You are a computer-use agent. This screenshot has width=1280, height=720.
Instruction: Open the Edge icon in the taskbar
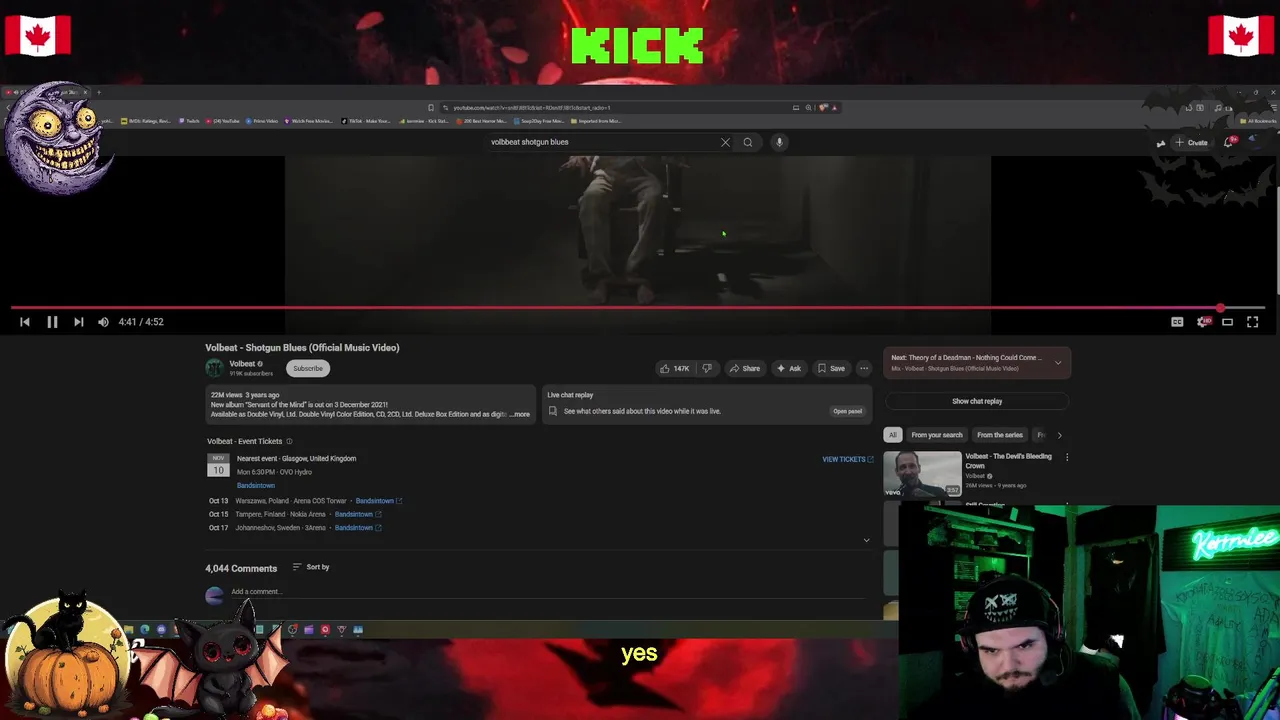coord(145,630)
